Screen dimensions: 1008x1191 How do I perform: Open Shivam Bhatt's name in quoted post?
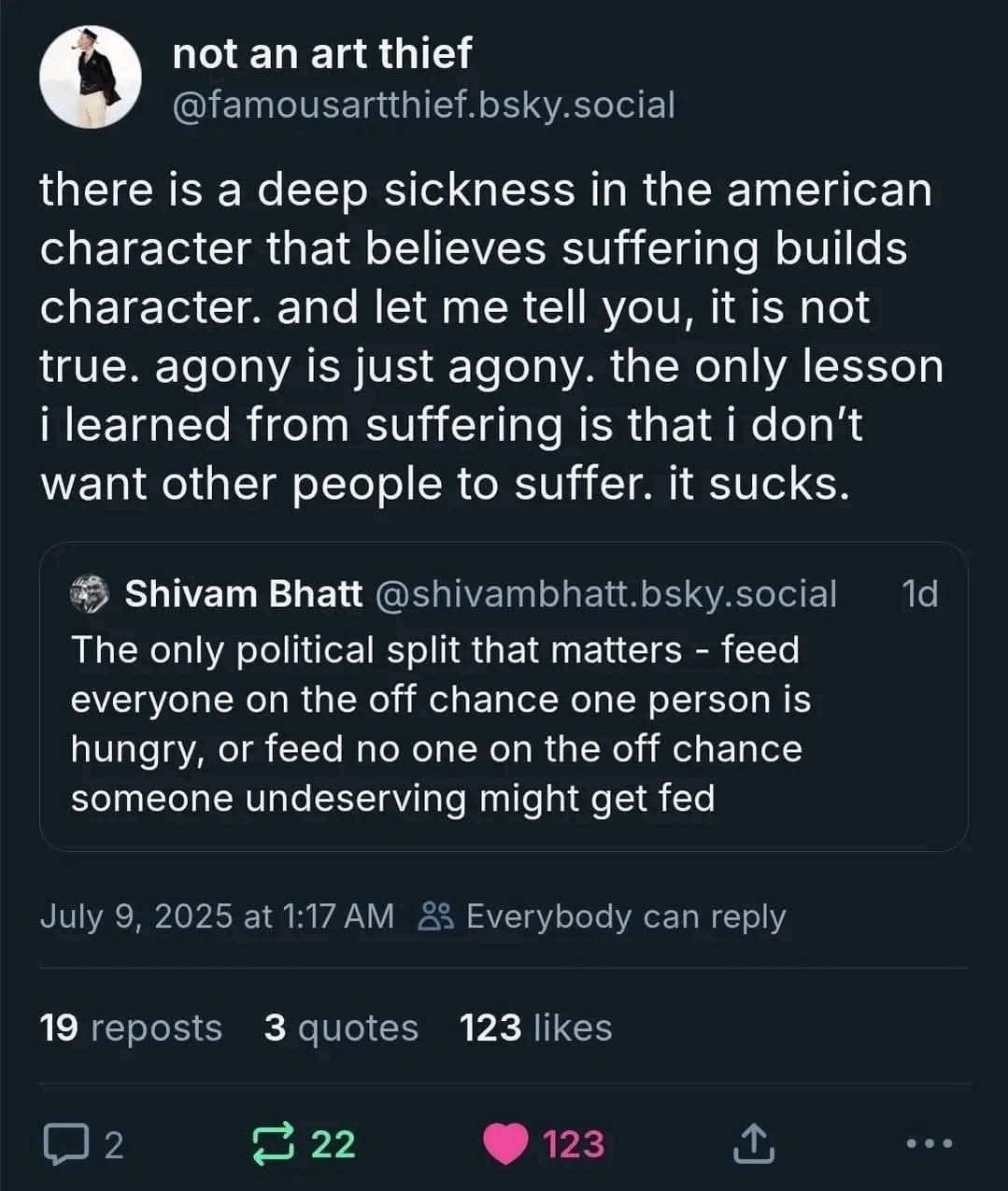click(244, 594)
